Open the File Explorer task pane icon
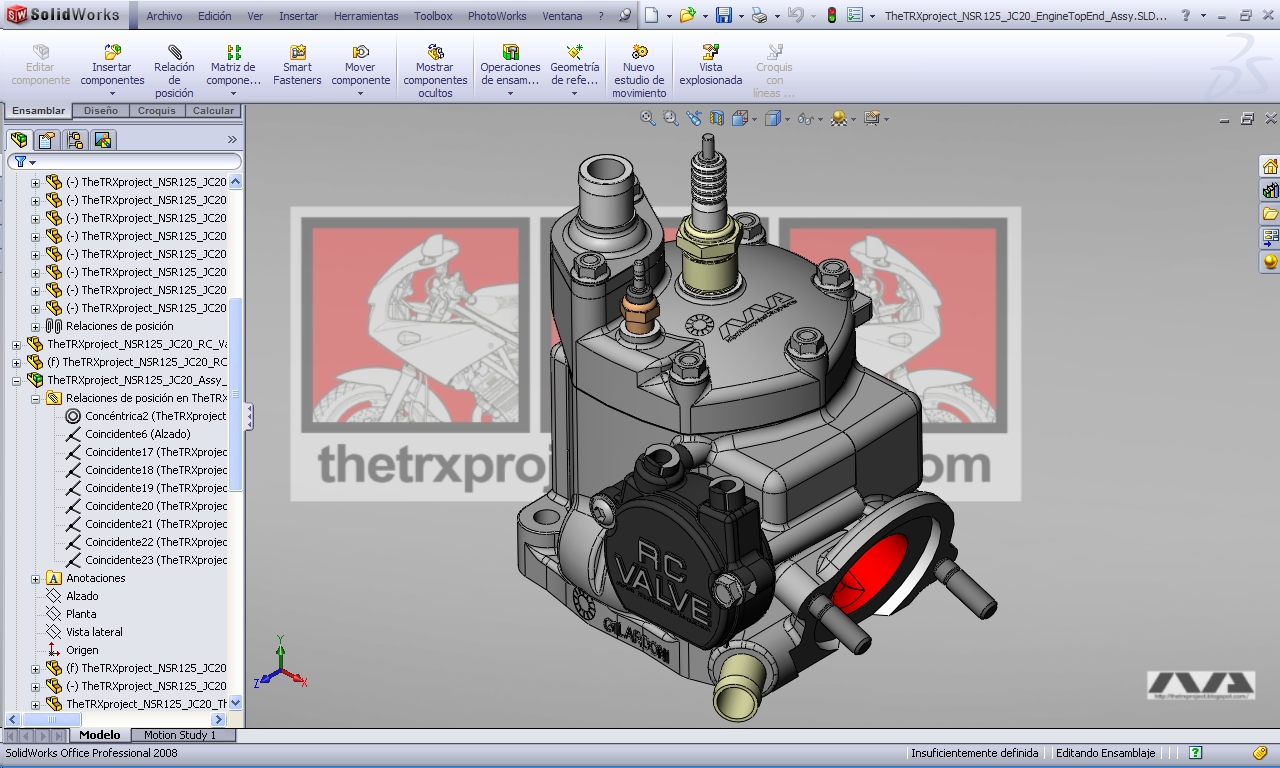Viewport: 1280px width, 768px height. (x=1270, y=214)
